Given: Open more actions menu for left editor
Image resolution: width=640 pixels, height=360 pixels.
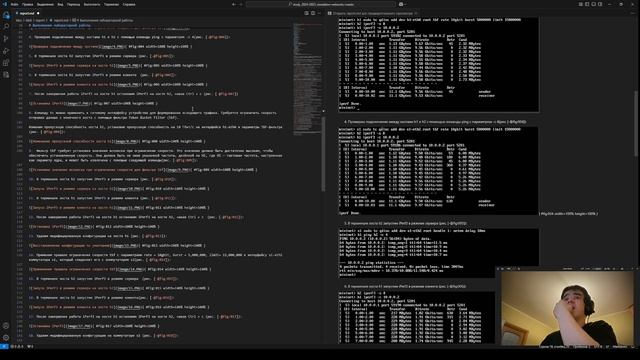Looking at the screenshot, I should (319, 13).
